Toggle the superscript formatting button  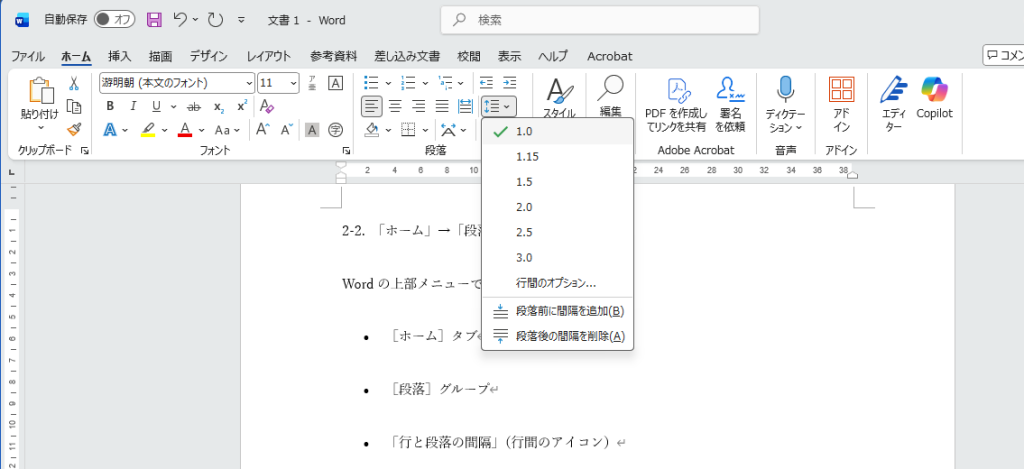tap(242, 106)
